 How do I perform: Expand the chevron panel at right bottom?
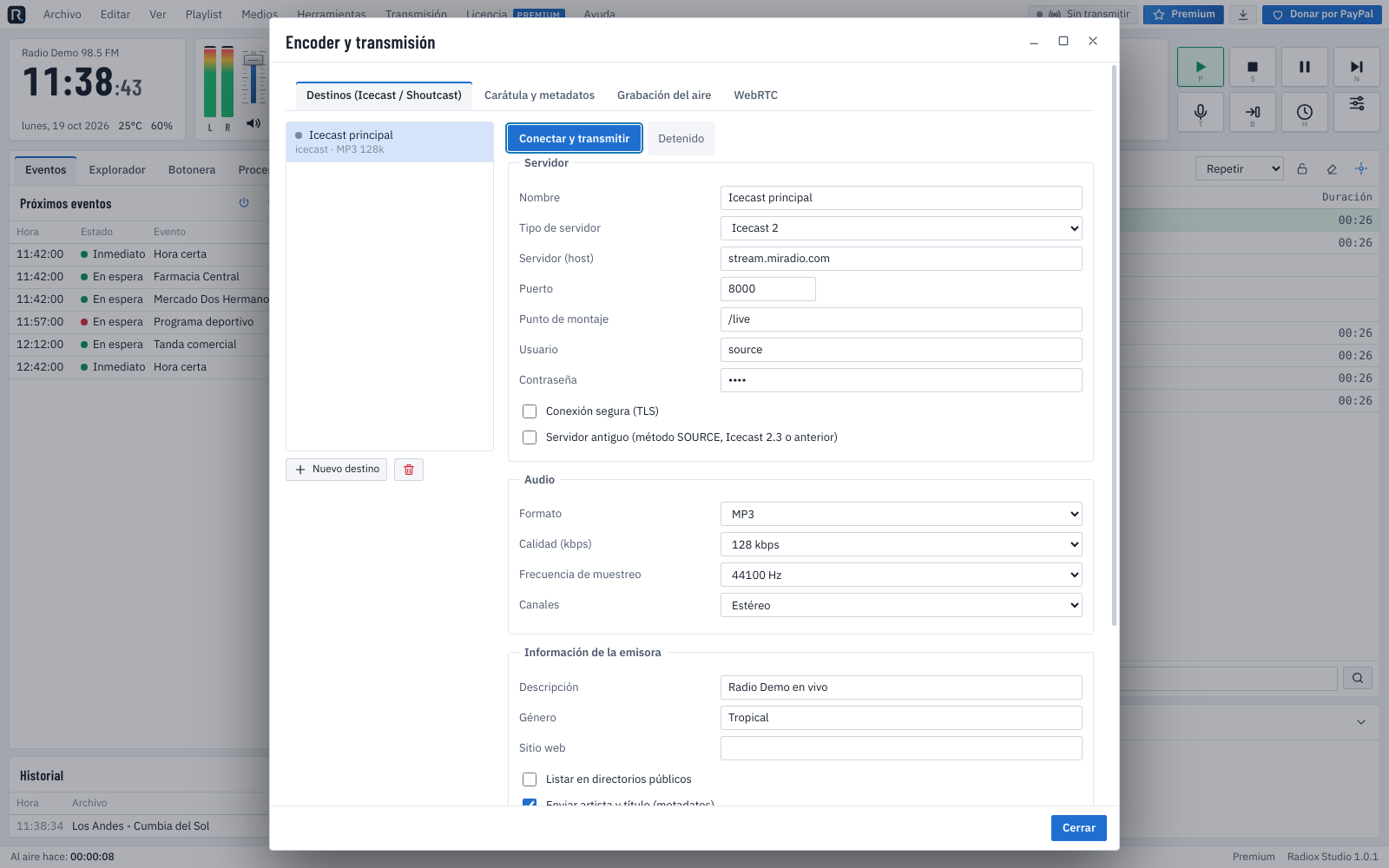coord(1361,722)
